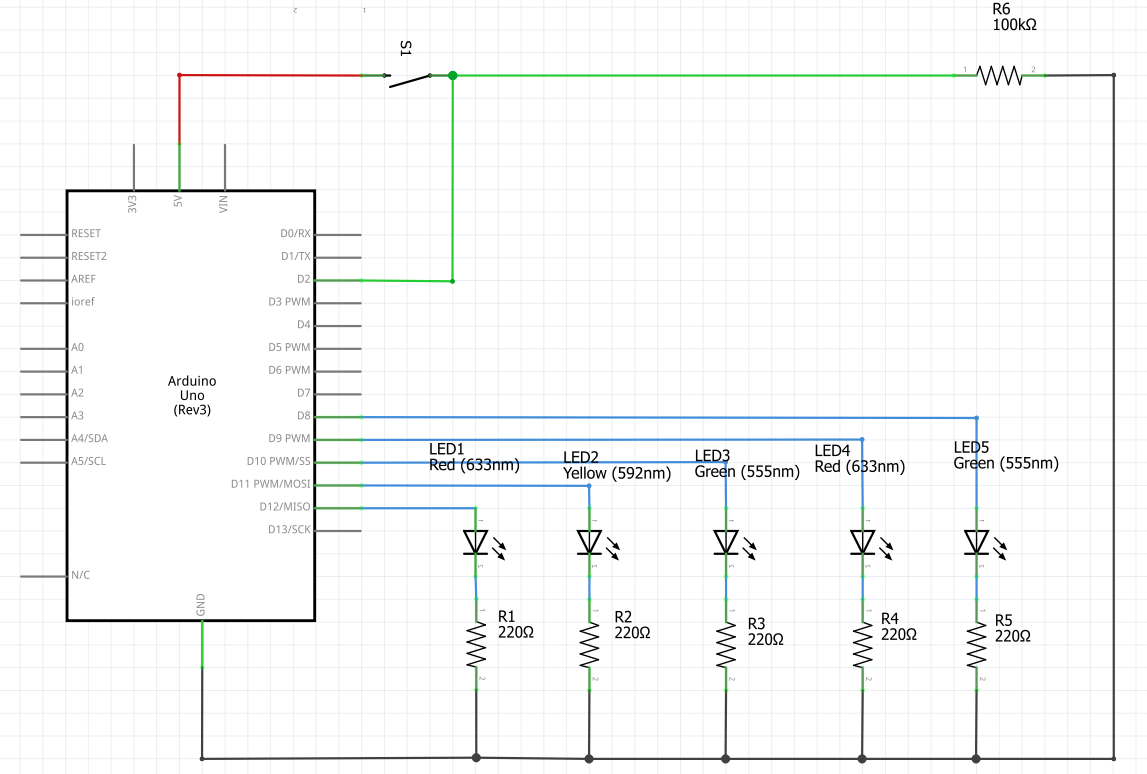Select resistor R1 zigzag symbol

476,645
